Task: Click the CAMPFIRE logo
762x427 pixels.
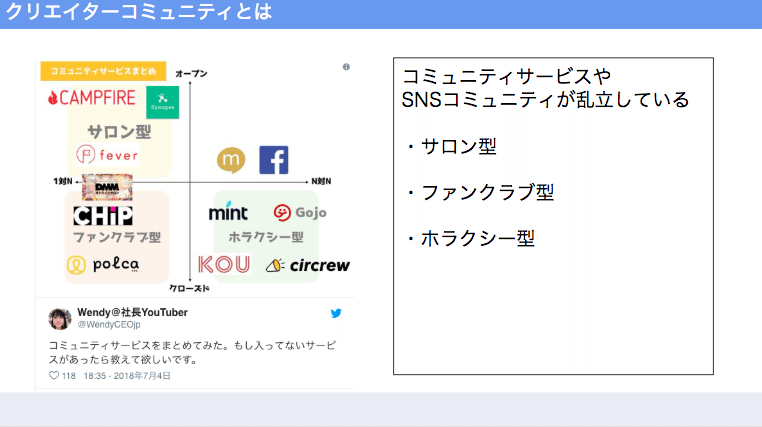Action: 92,98
